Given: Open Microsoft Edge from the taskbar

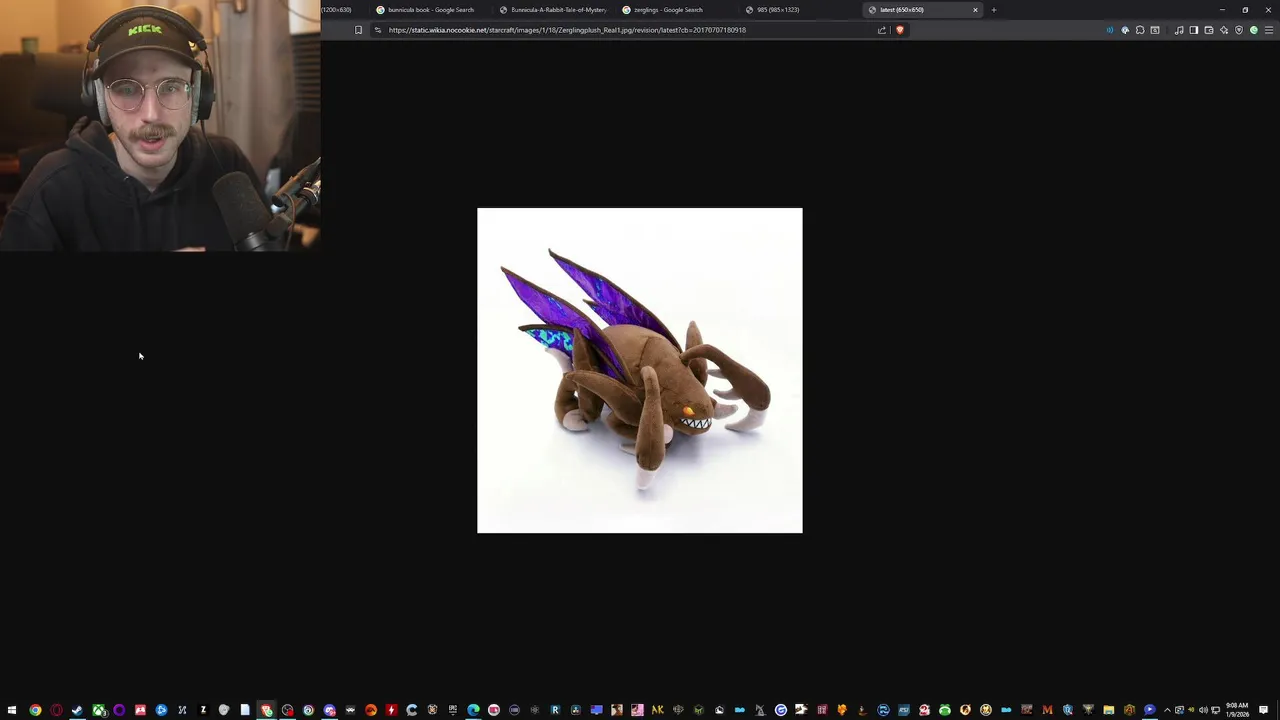Looking at the screenshot, I should [473, 710].
